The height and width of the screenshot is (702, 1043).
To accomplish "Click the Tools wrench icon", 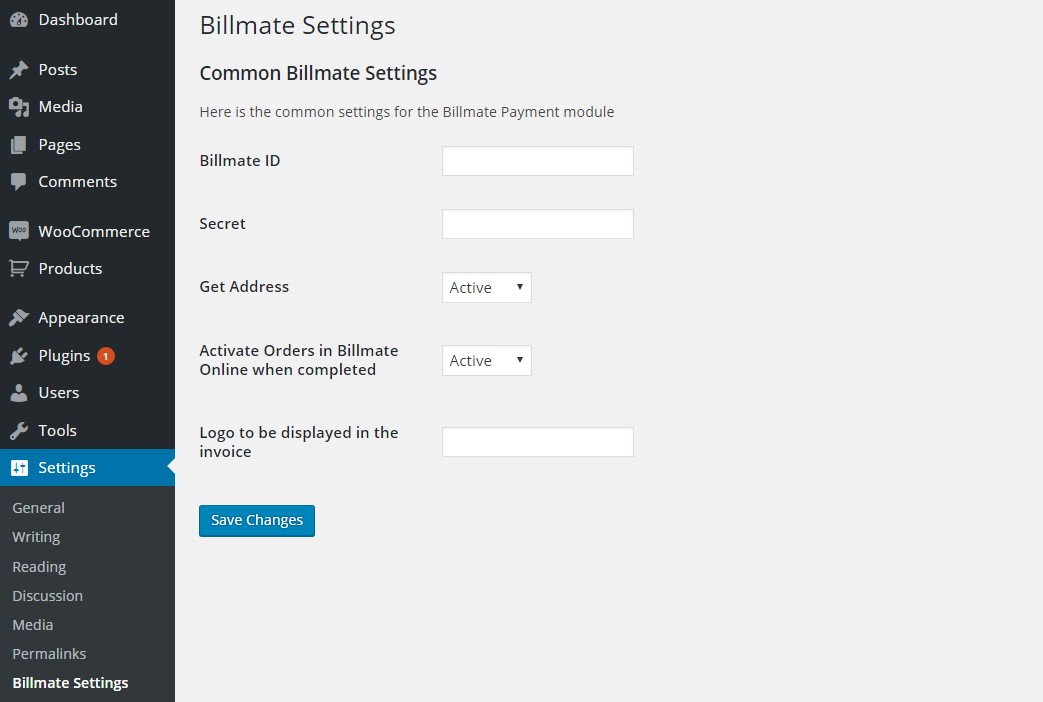I will click(19, 431).
